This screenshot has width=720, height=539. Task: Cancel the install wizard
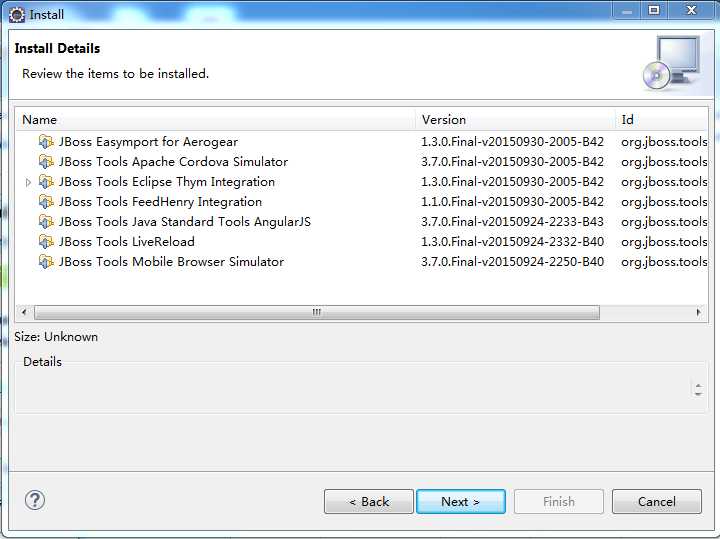[x=657, y=501]
